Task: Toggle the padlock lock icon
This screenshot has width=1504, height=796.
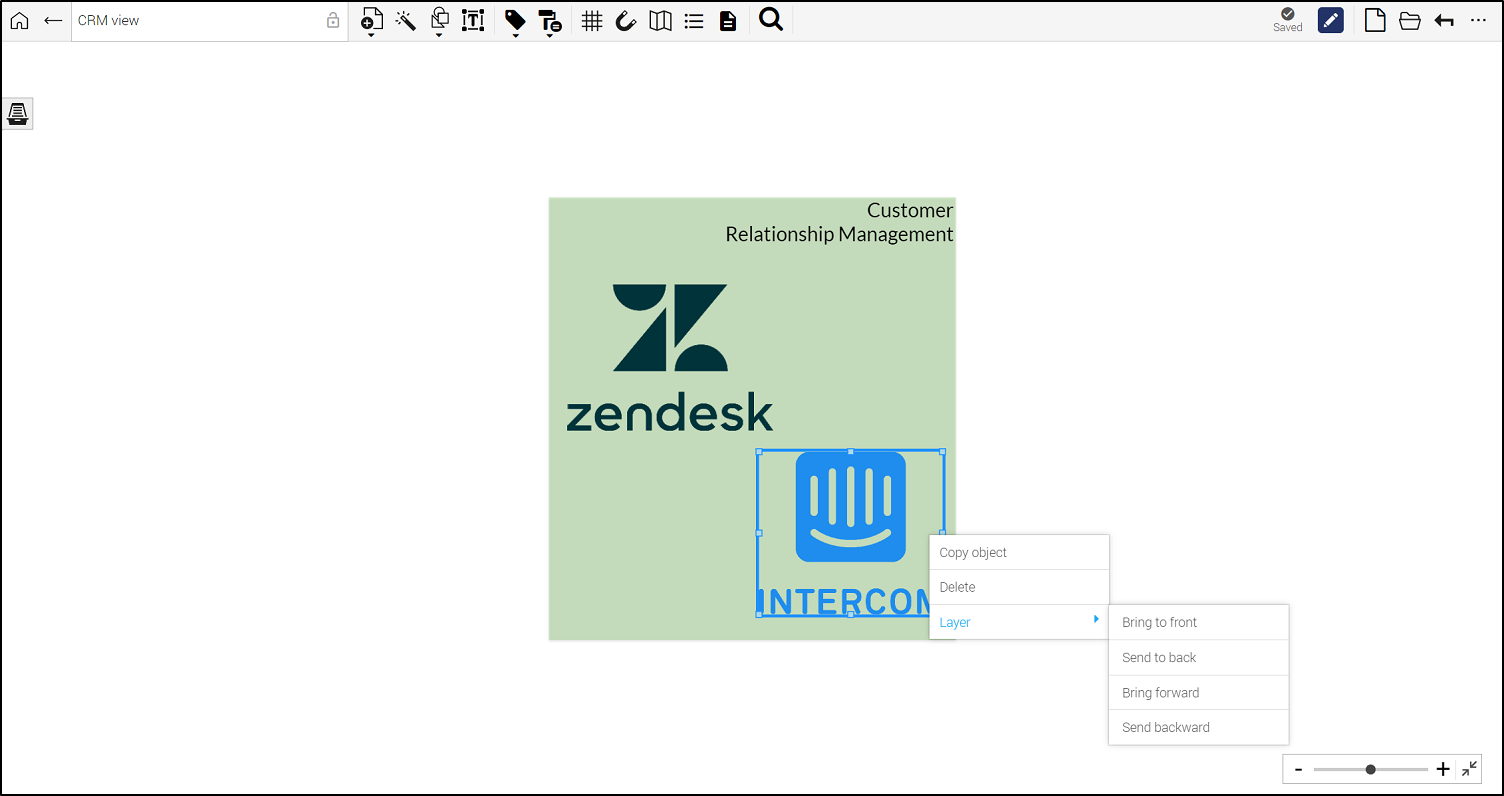Action: [x=334, y=20]
